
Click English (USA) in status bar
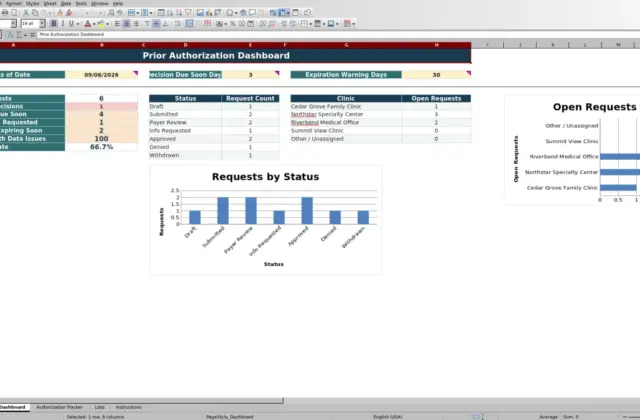tap(387, 417)
